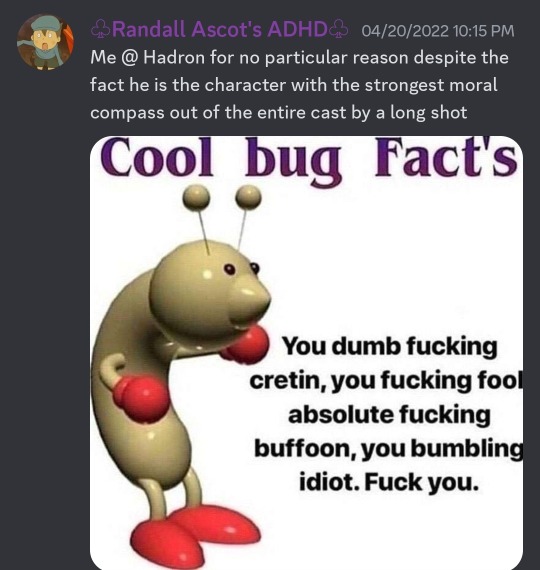
Task: Click the red boxing glove on bug's hip
Action: pos(141,399)
